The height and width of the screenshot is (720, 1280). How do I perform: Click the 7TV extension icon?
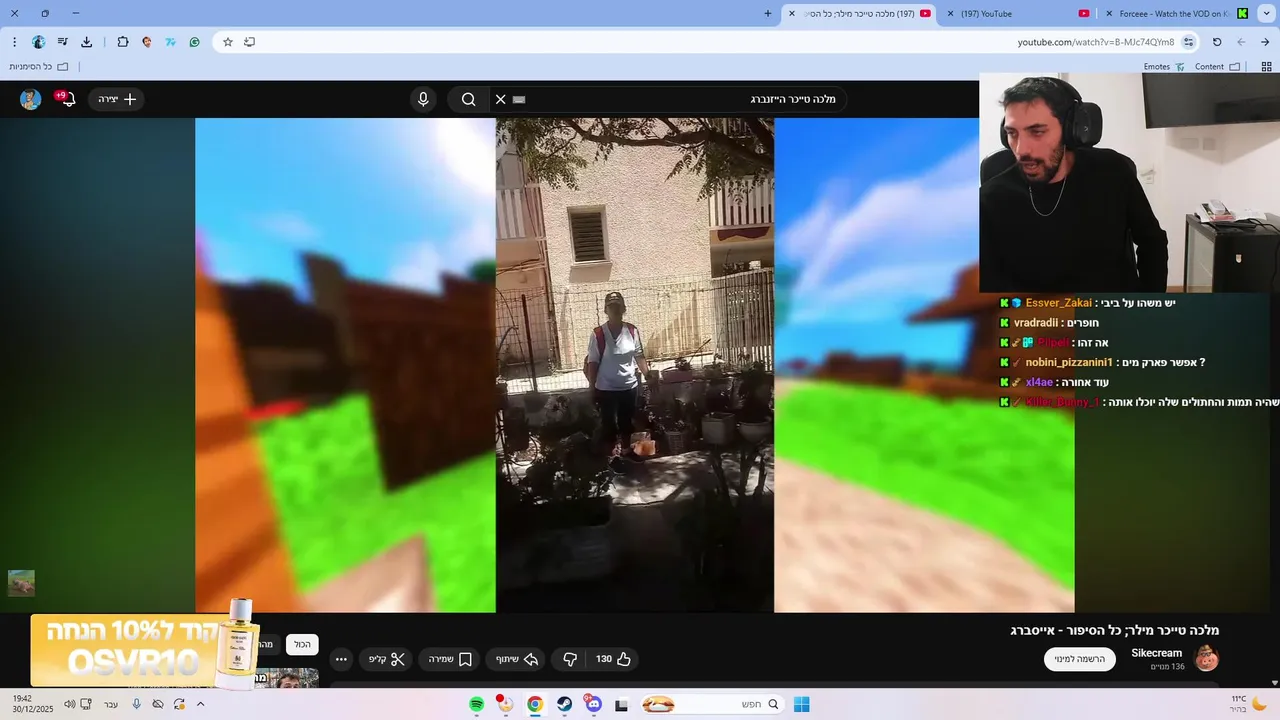(170, 42)
